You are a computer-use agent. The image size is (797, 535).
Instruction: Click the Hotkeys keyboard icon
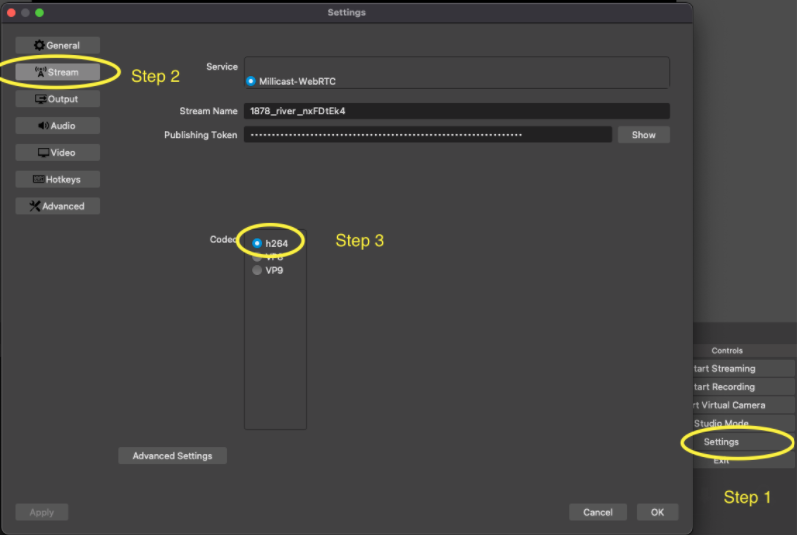pyautogui.click(x=38, y=180)
